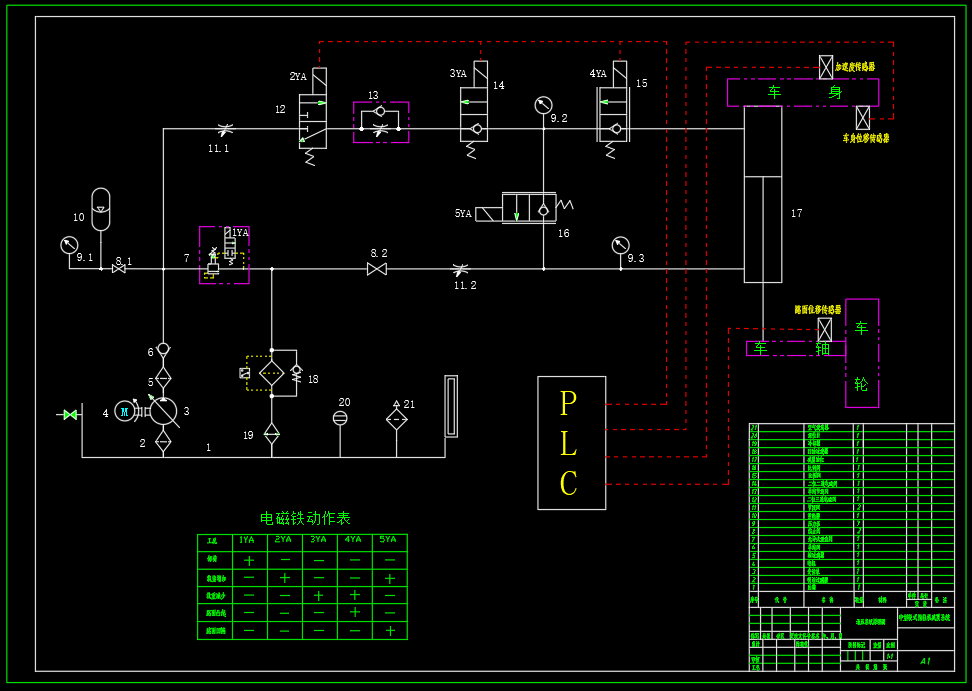This screenshot has width=972, height=691.
Task: Click throttle valve 11.1 symbol
Action: [226, 130]
